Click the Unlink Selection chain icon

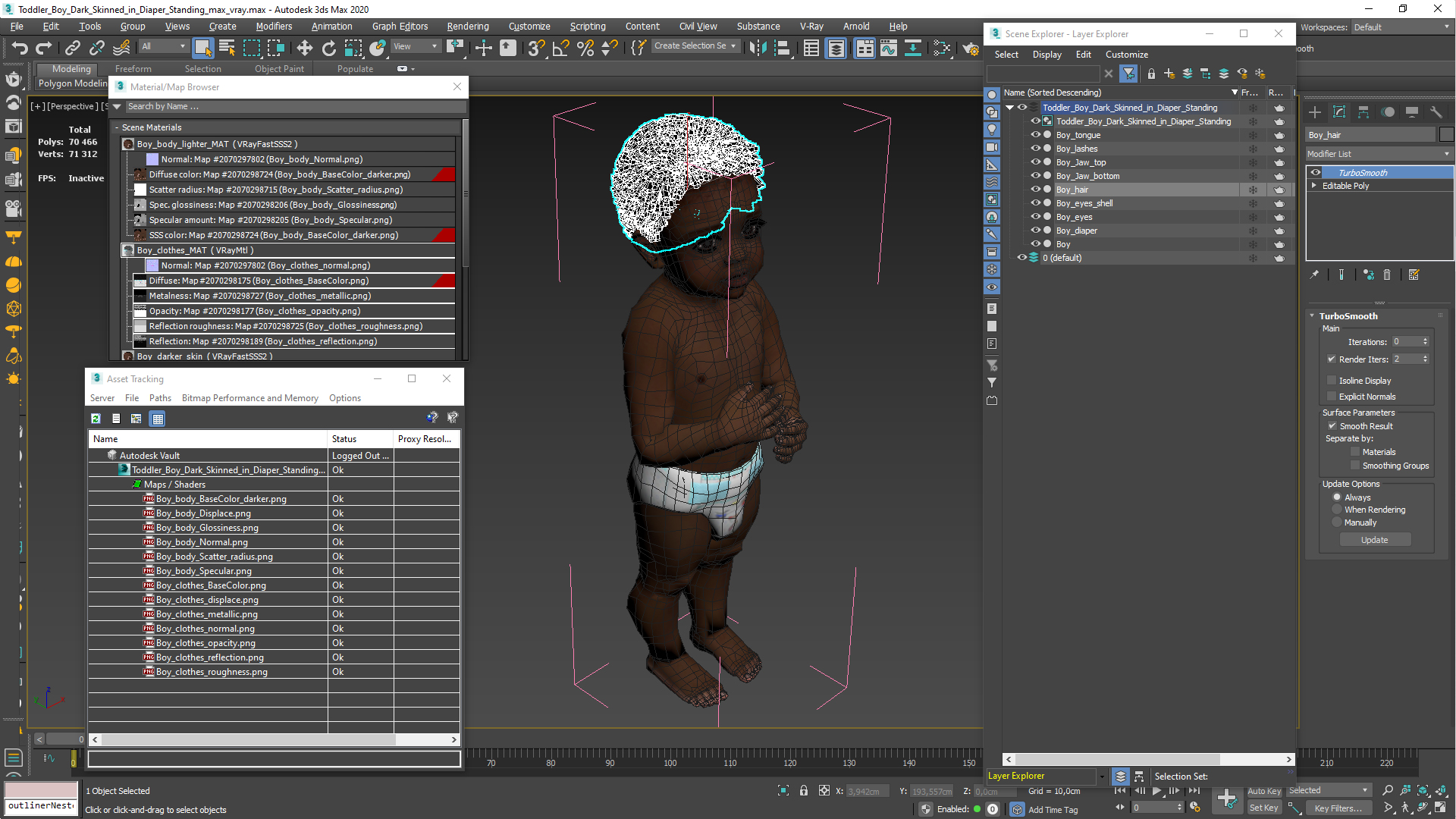[x=97, y=49]
